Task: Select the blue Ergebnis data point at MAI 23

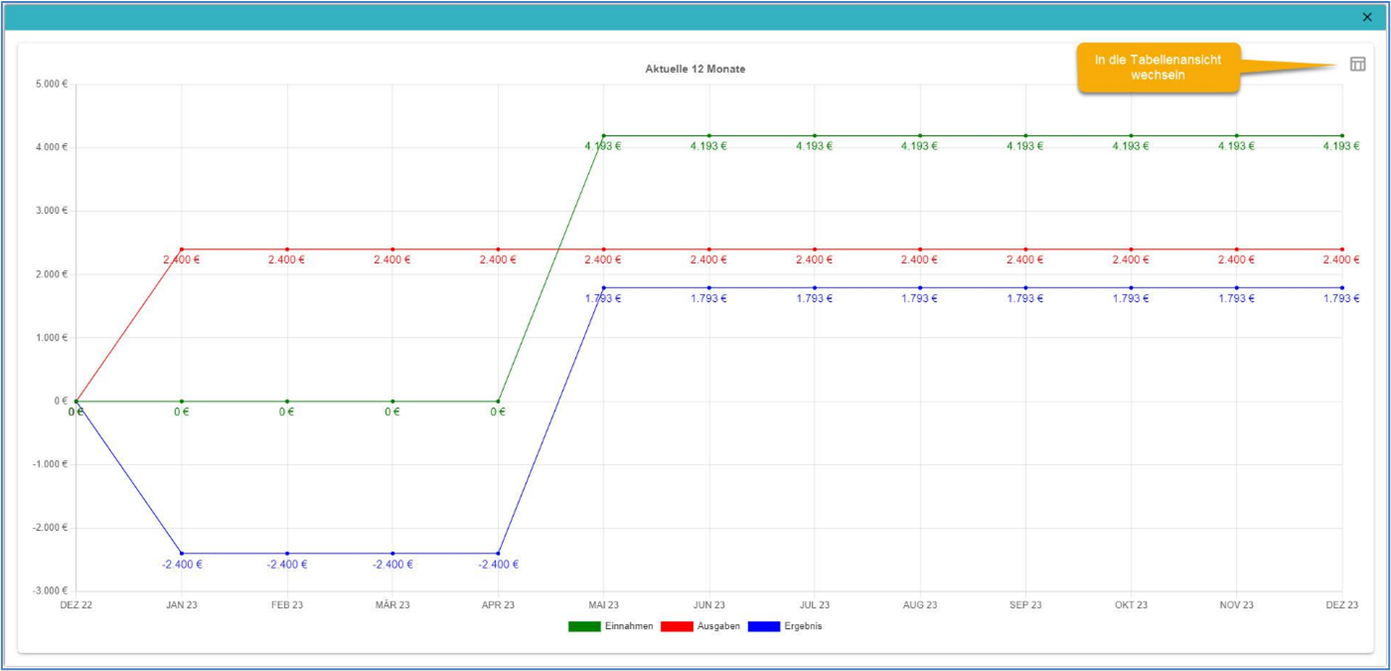Action: click(604, 288)
